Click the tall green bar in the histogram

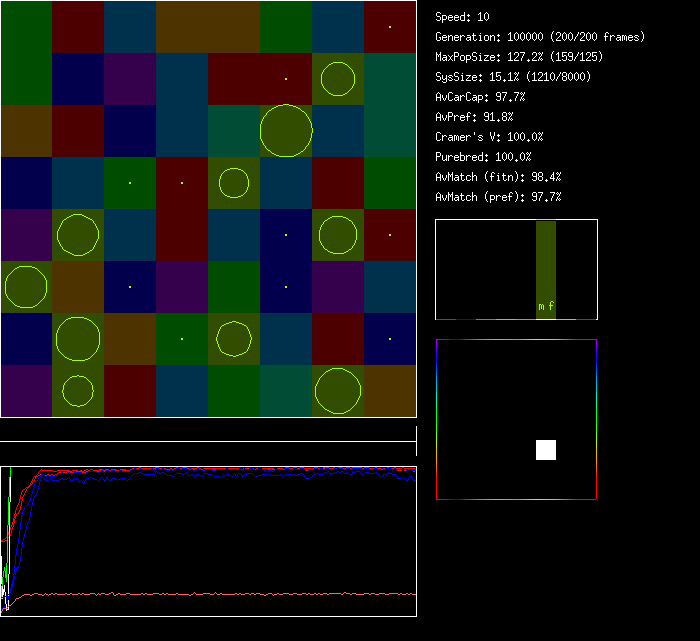(x=546, y=262)
